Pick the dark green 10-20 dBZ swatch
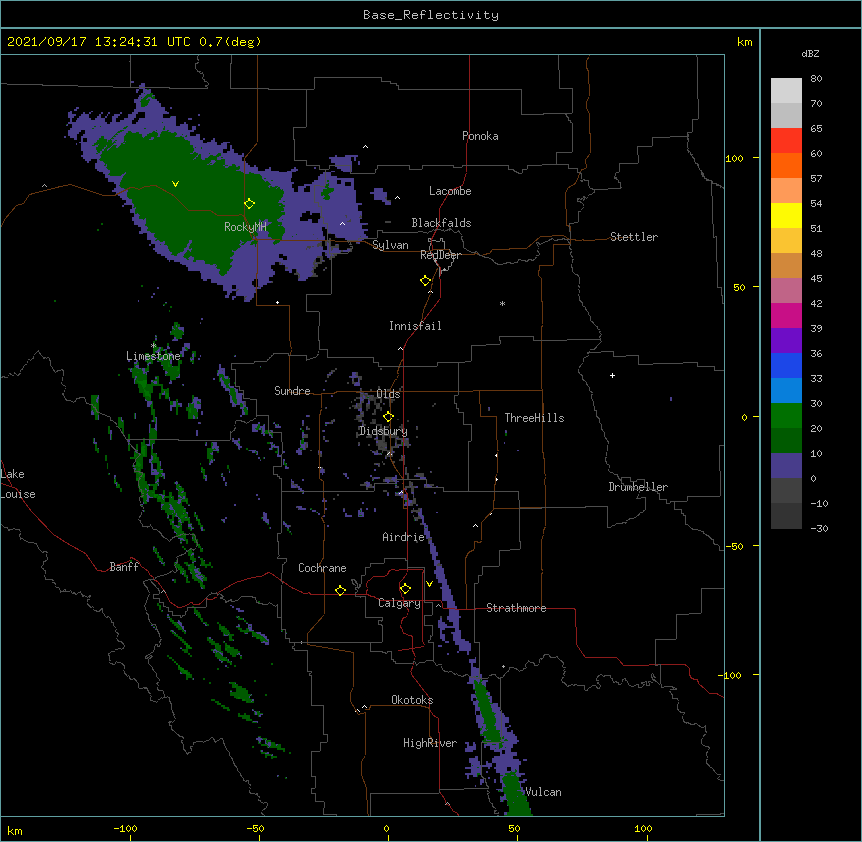Image resolution: width=862 pixels, height=842 pixels. (786, 440)
